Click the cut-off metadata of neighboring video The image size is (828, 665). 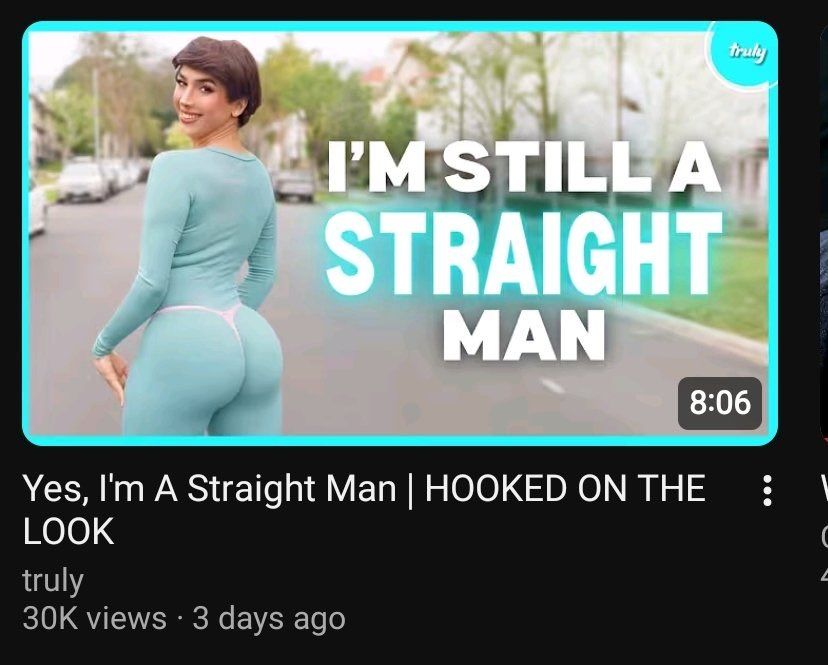824,555
